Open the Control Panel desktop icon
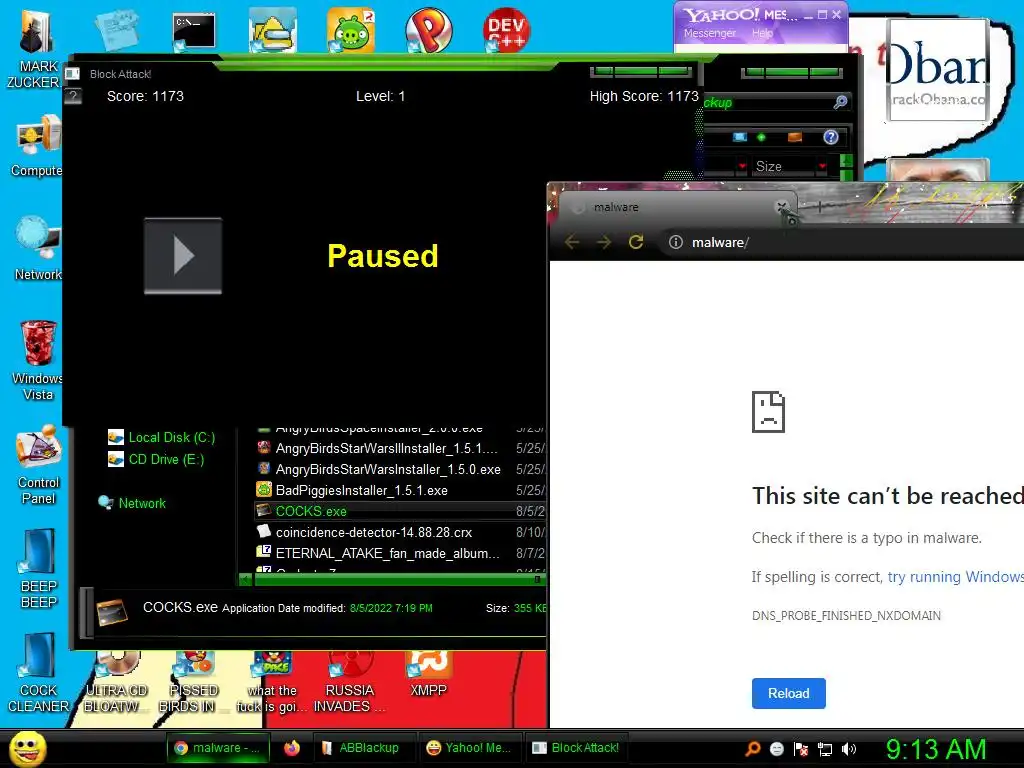This screenshot has width=1024, height=768. click(39, 465)
